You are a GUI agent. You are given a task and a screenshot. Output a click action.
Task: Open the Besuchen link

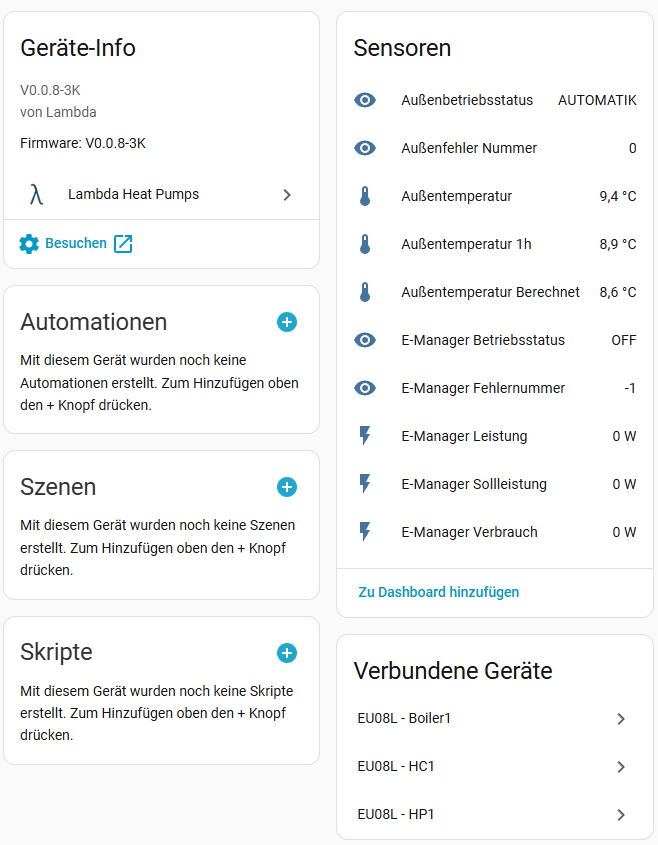click(x=76, y=243)
